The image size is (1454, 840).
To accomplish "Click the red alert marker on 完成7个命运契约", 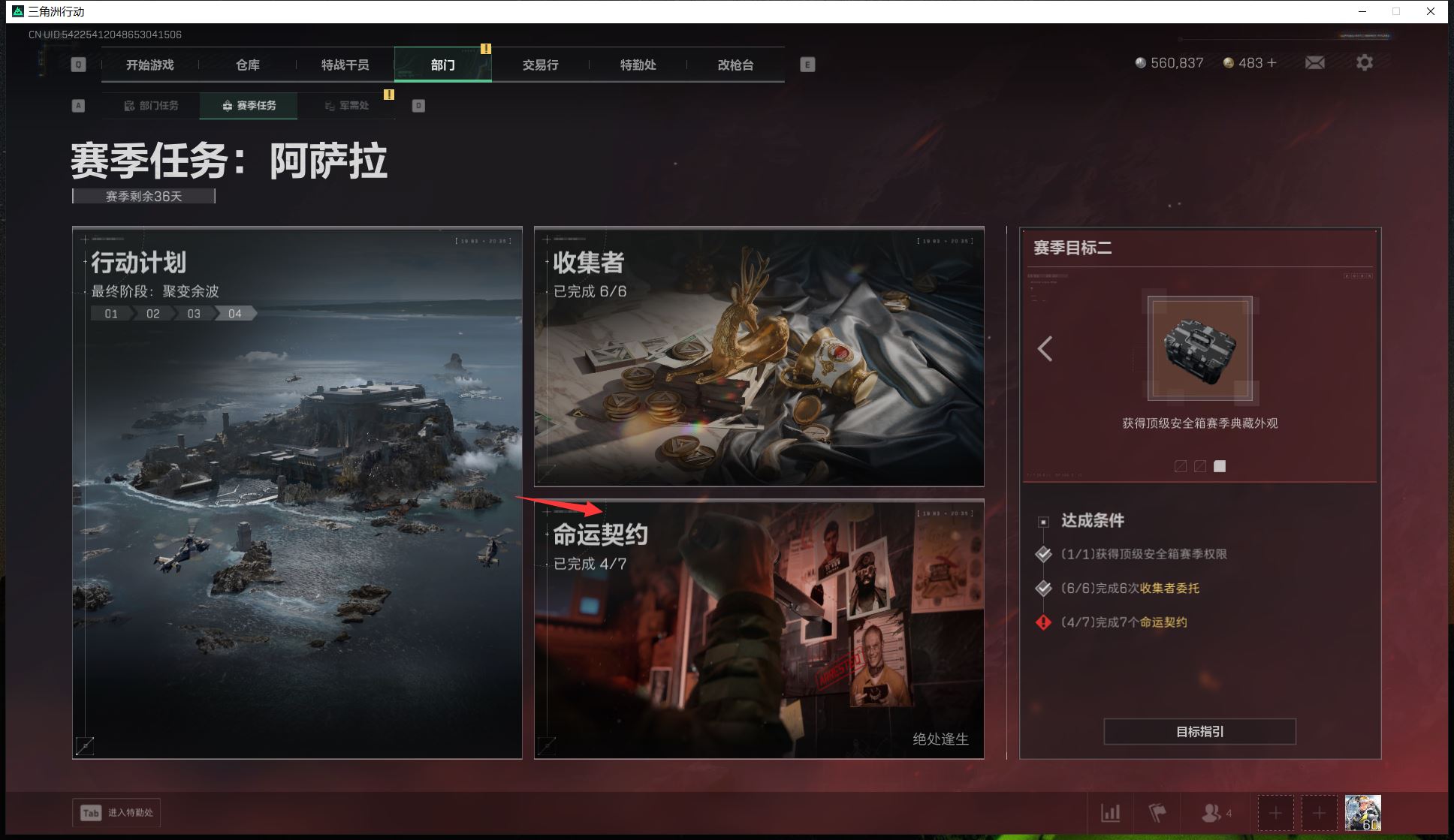I will coord(1043,622).
